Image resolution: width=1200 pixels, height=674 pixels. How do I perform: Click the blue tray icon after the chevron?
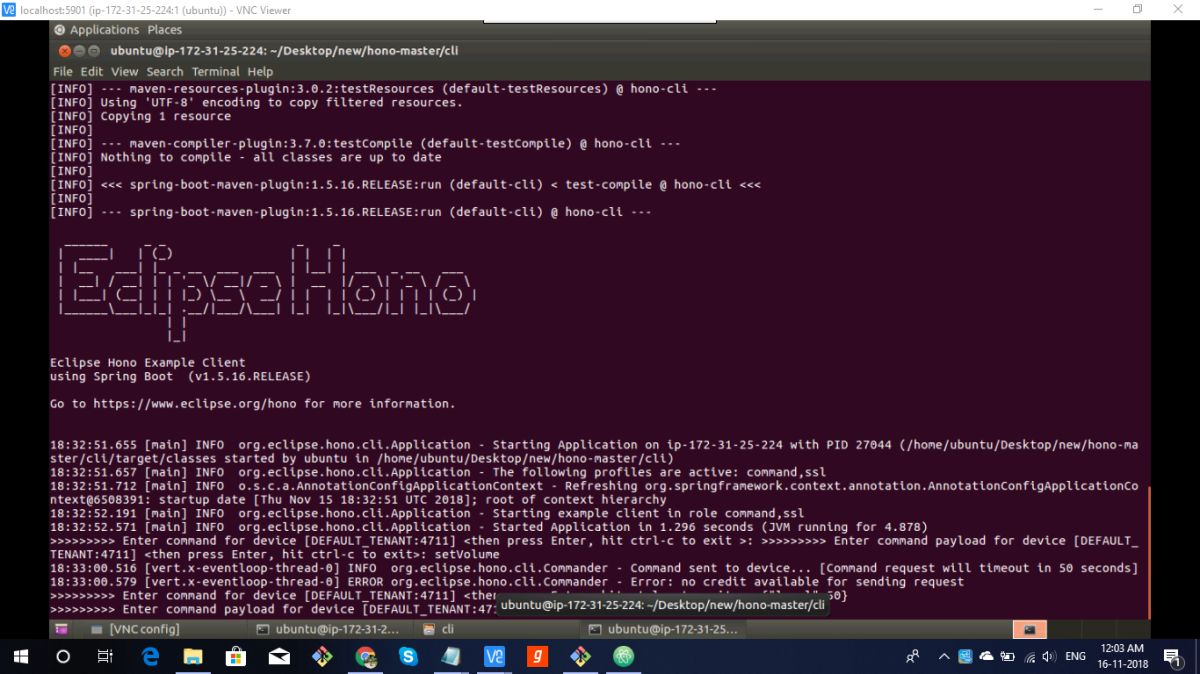tap(965, 657)
